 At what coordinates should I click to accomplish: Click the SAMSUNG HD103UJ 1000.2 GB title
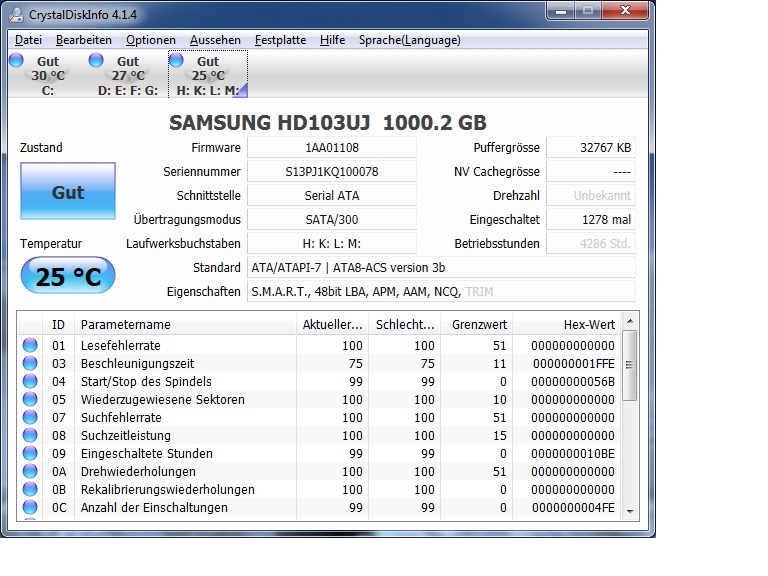328,123
